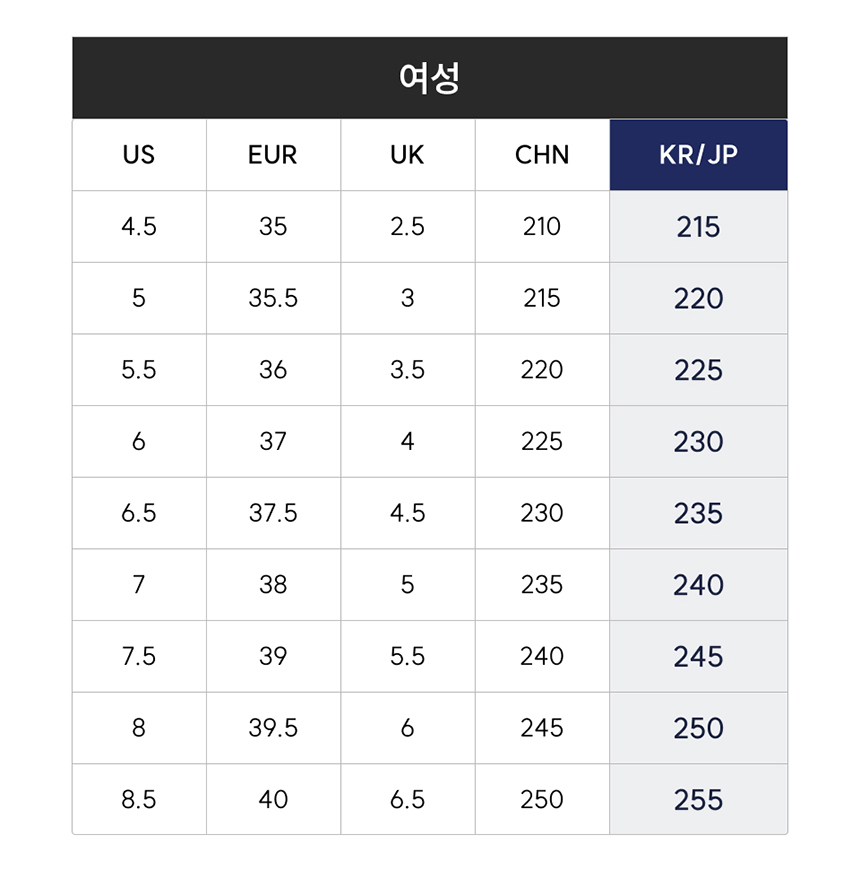Click the 여성 table title header

coord(429,78)
